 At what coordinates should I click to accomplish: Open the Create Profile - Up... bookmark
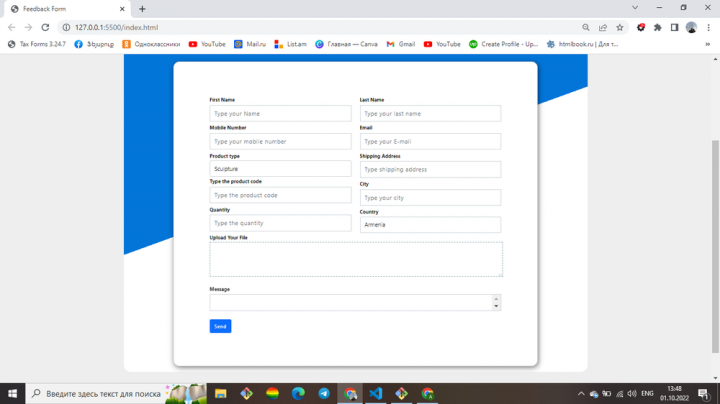pyautogui.click(x=504, y=44)
